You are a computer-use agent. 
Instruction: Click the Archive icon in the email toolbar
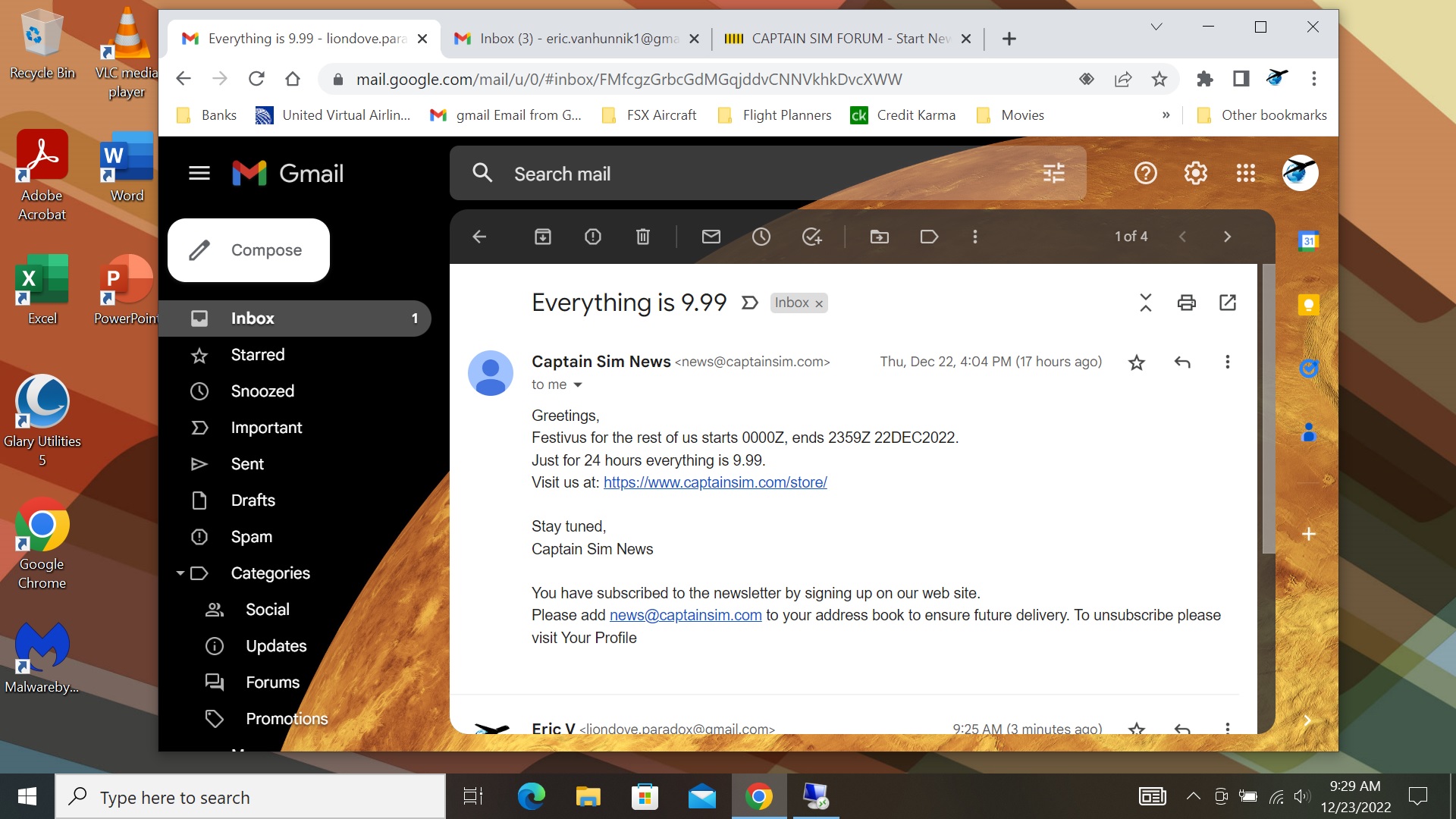tap(543, 237)
